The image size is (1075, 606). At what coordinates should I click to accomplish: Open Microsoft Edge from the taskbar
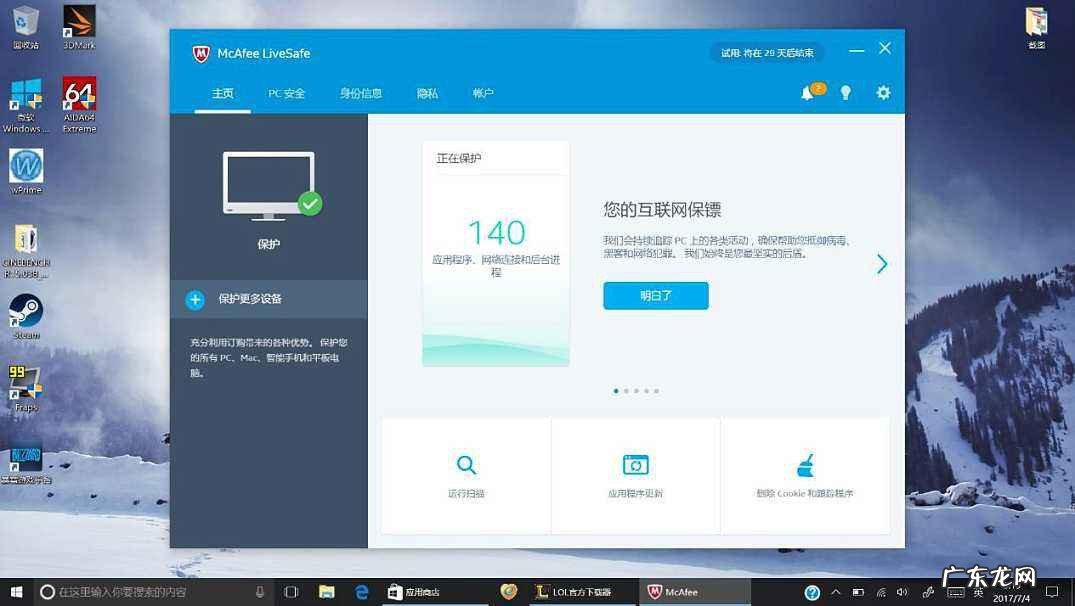tap(359, 591)
